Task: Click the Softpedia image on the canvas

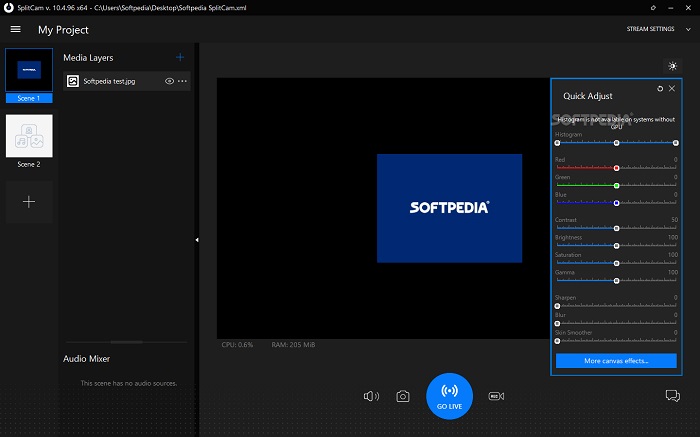Action: pos(450,208)
